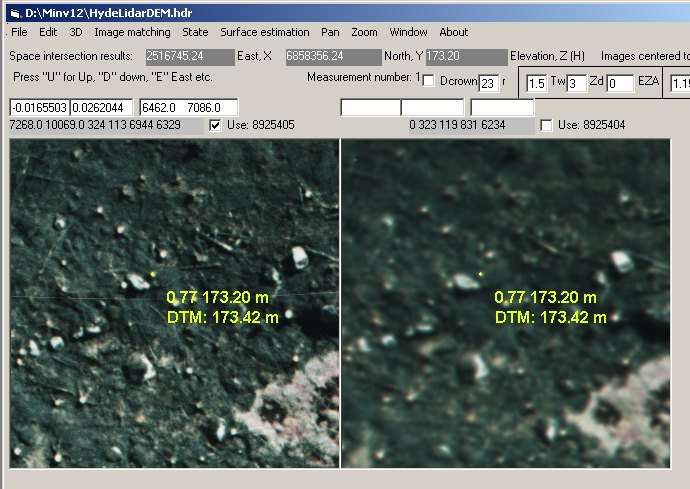This screenshot has height=489, width=690.
Task: Uncheck the Use: 8925405 checkbox
Action: 215,126
